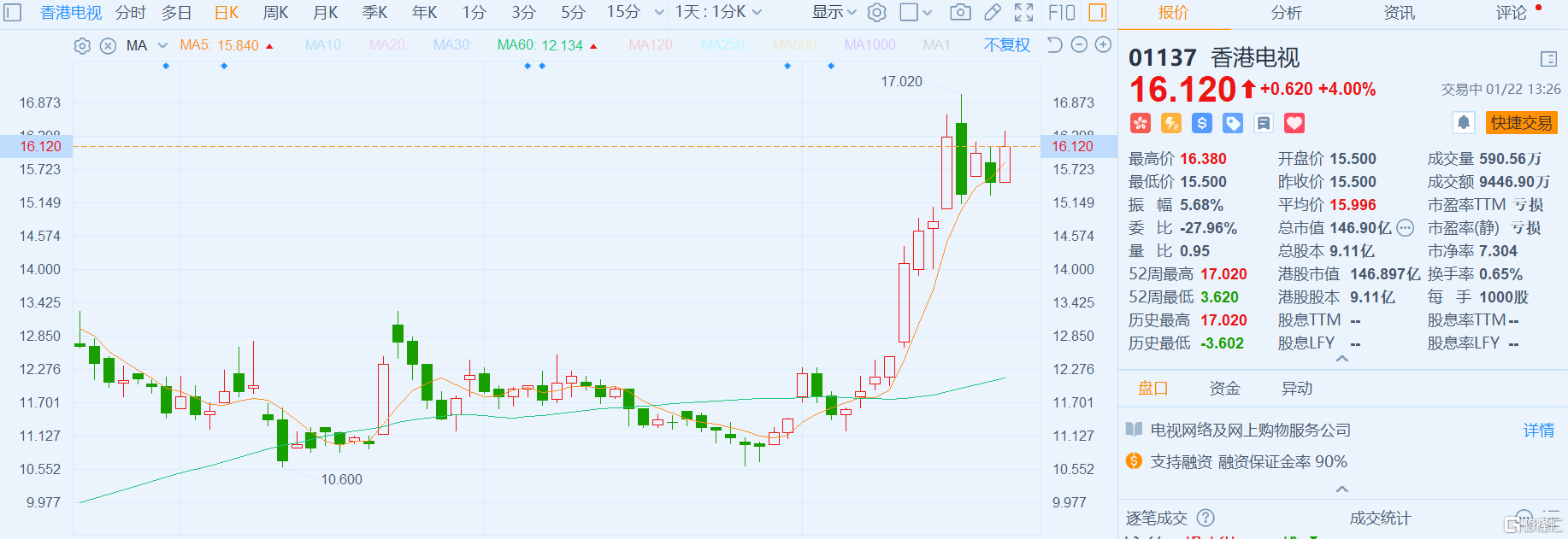Viewport: 1568px width, 539px height.
Task: Toggle MA120 moving average line
Action: (651, 45)
